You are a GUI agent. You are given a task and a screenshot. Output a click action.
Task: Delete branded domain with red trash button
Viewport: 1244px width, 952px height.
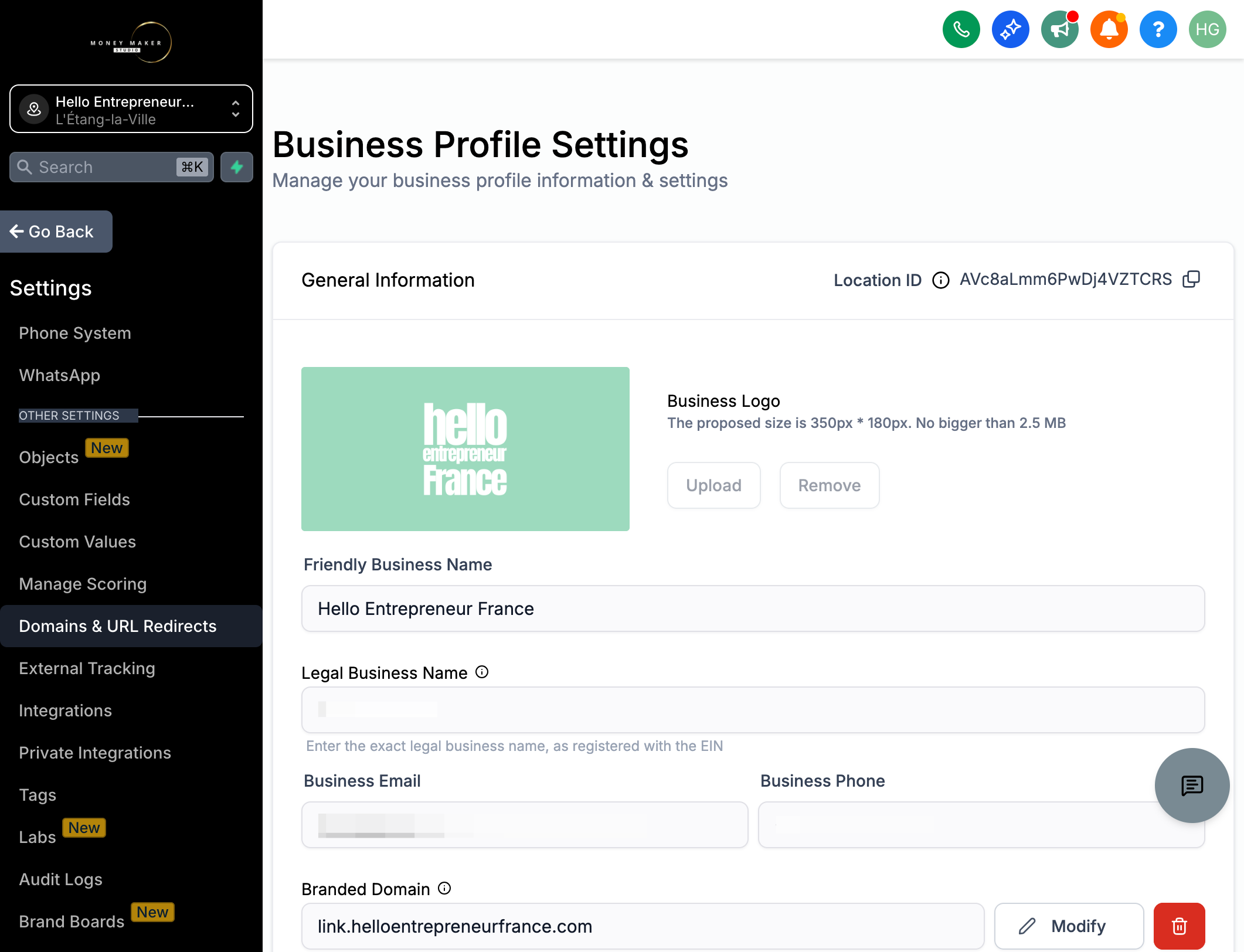[1179, 926]
